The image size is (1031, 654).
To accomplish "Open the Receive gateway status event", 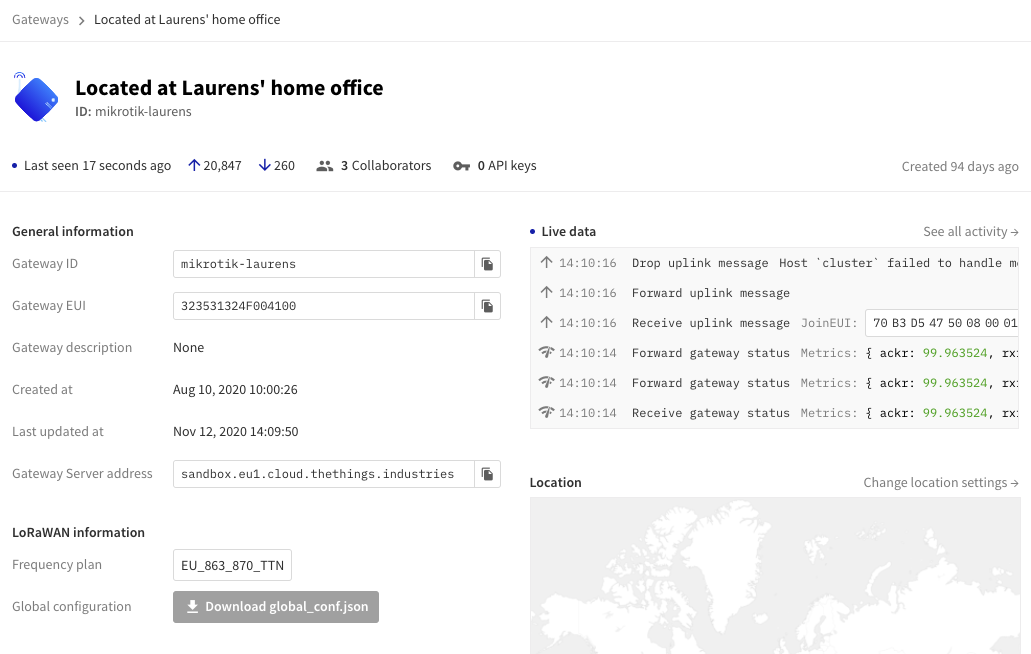I will (710, 413).
